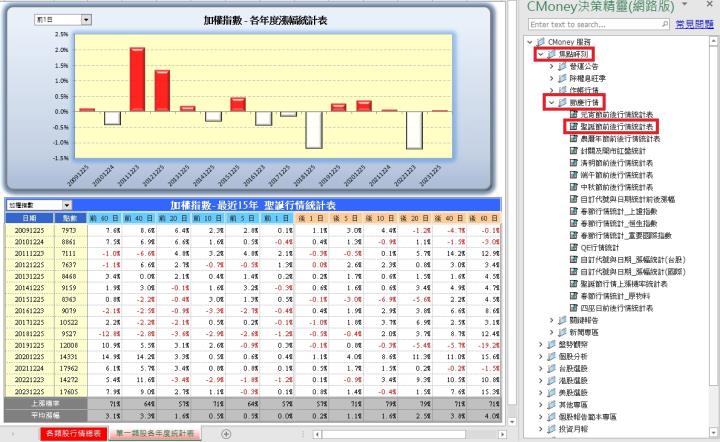Screen dimensions: 720x442
Task: Select the date cell 20181225
Action: click(29, 334)
